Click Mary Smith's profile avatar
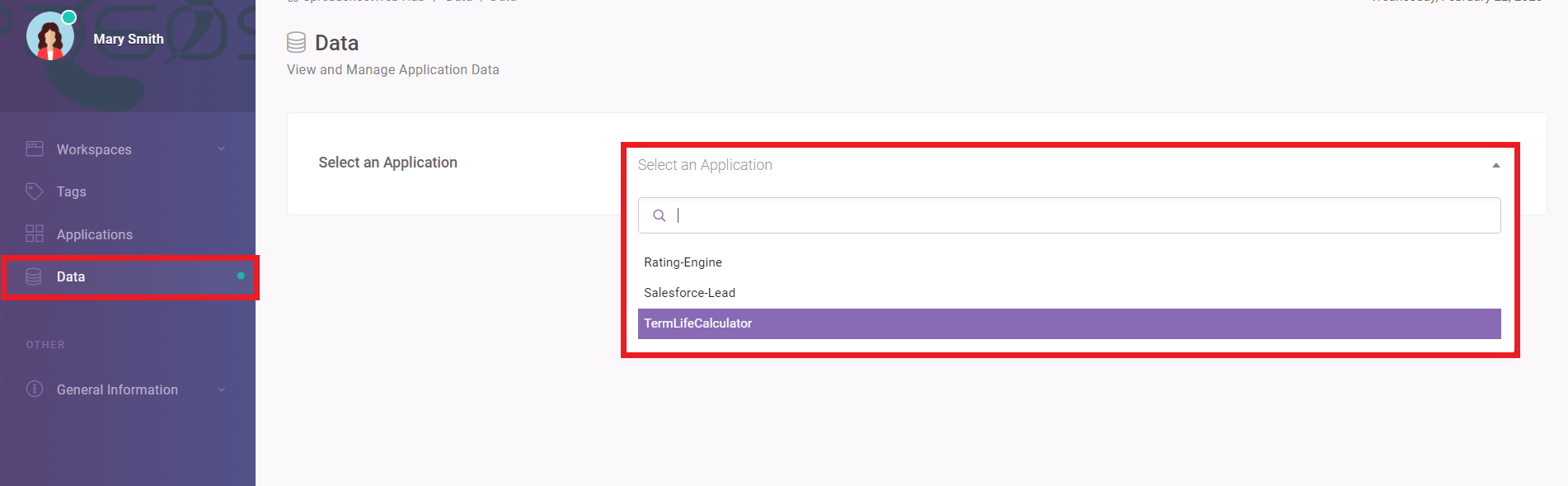The height and width of the screenshot is (486, 1568). click(x=49, y=35)
